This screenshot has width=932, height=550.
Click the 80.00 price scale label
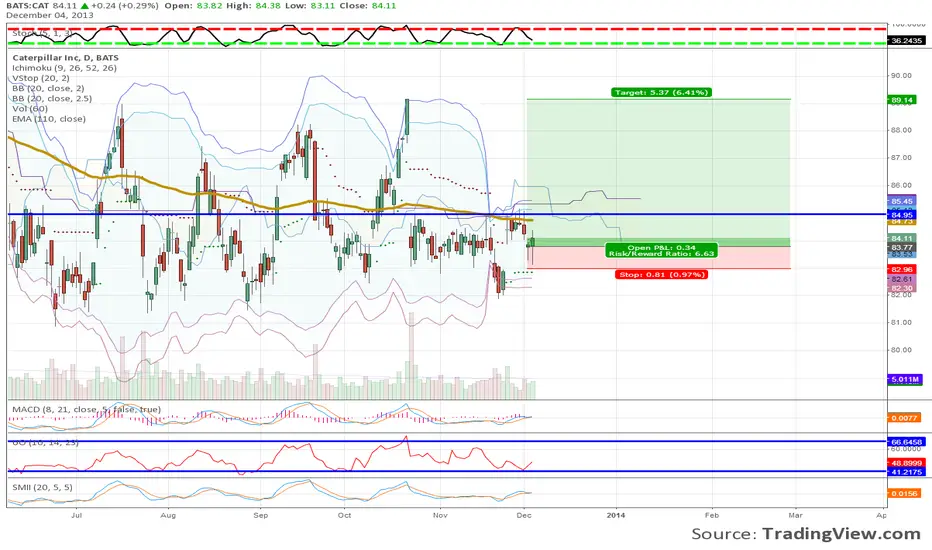click(x=900, y=350)
